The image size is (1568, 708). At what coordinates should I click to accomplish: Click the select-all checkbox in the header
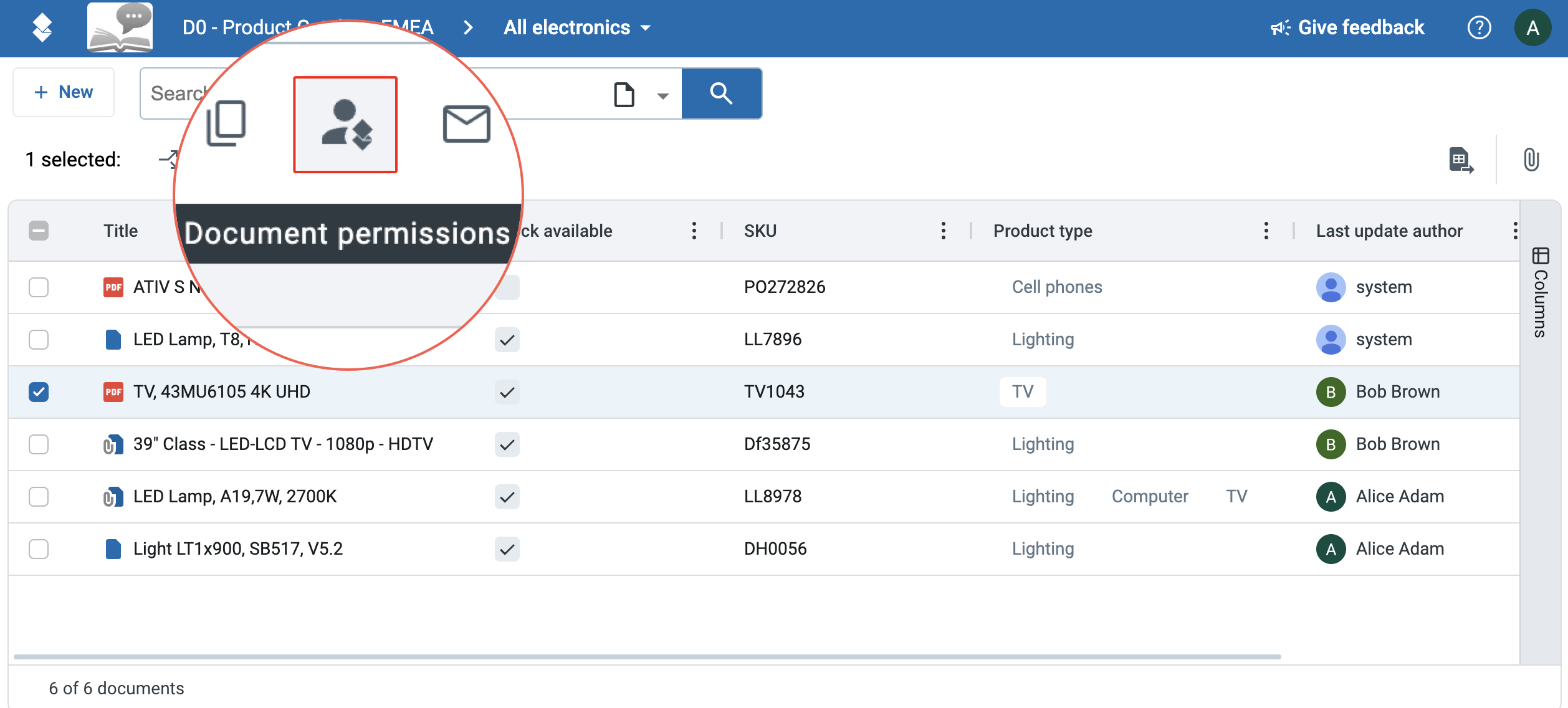(x=39, y=231)
